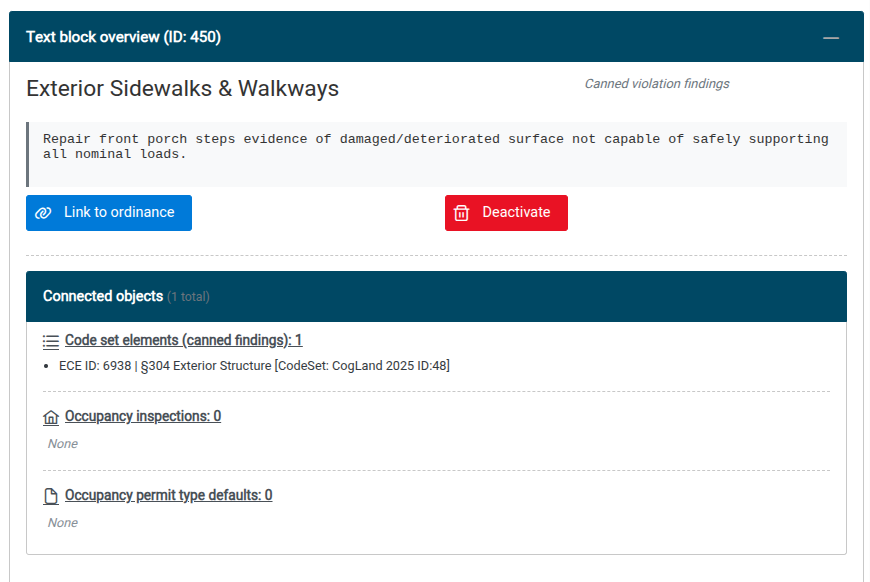Select the ECE ID: 6938 list entry
The width and height of the screenshot is (870, 582).
tap(254, 366)
